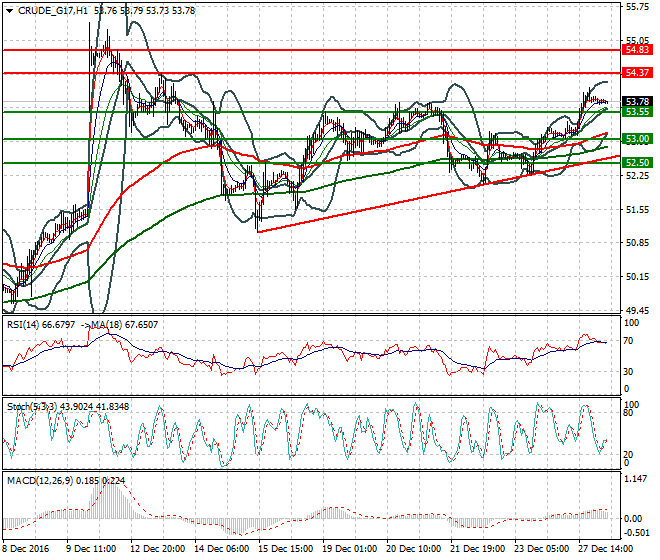The height and width of the screenshot is (560, 660).
Task: Click the RSI scale level 30
Action: (628, 371)
